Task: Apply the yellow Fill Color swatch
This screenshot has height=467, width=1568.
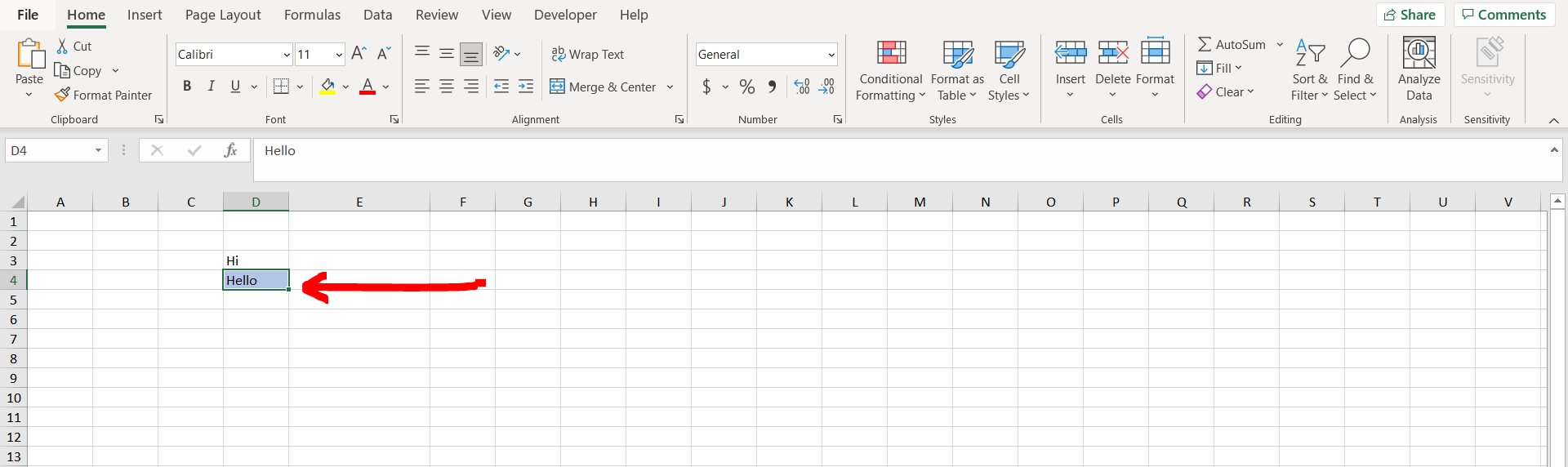Action: [x=327, y=87]
